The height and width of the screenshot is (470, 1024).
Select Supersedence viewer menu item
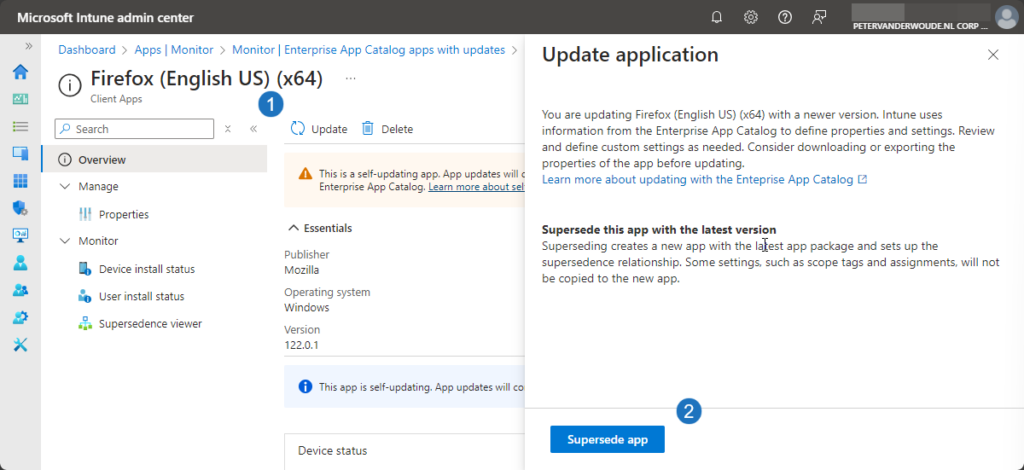[149, 324]
